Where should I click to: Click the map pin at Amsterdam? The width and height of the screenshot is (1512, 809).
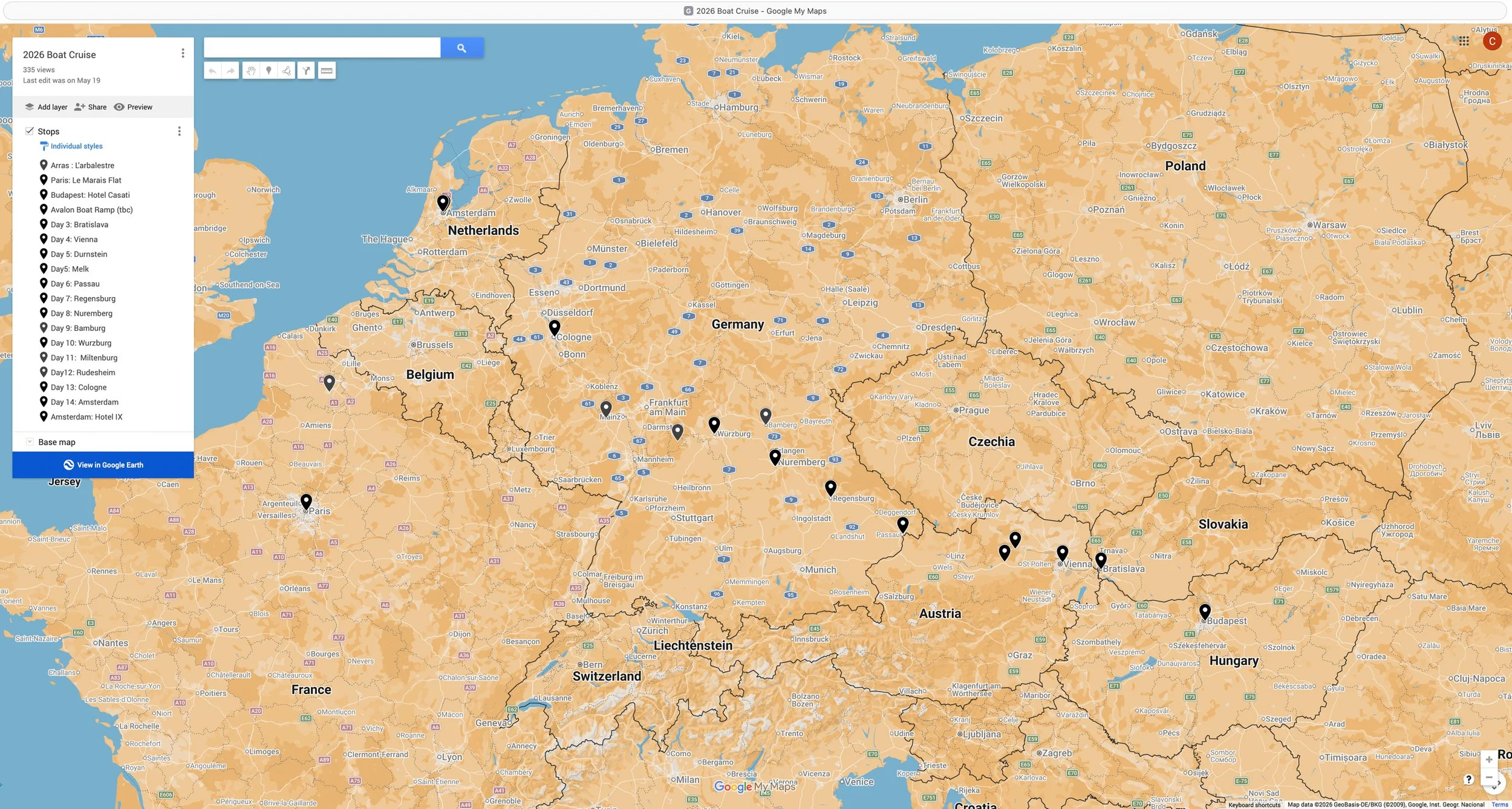[443, 202]
